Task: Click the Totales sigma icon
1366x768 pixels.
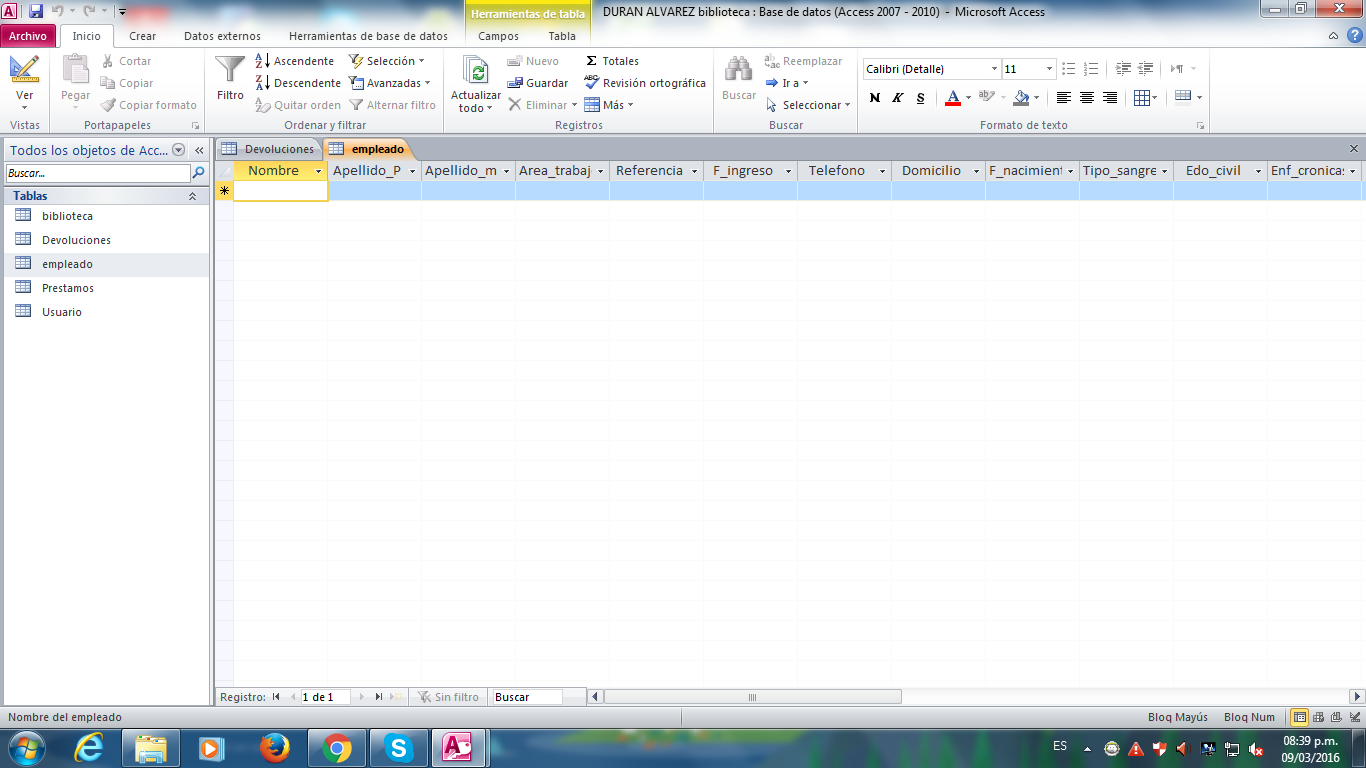Action: pos(592,61)
